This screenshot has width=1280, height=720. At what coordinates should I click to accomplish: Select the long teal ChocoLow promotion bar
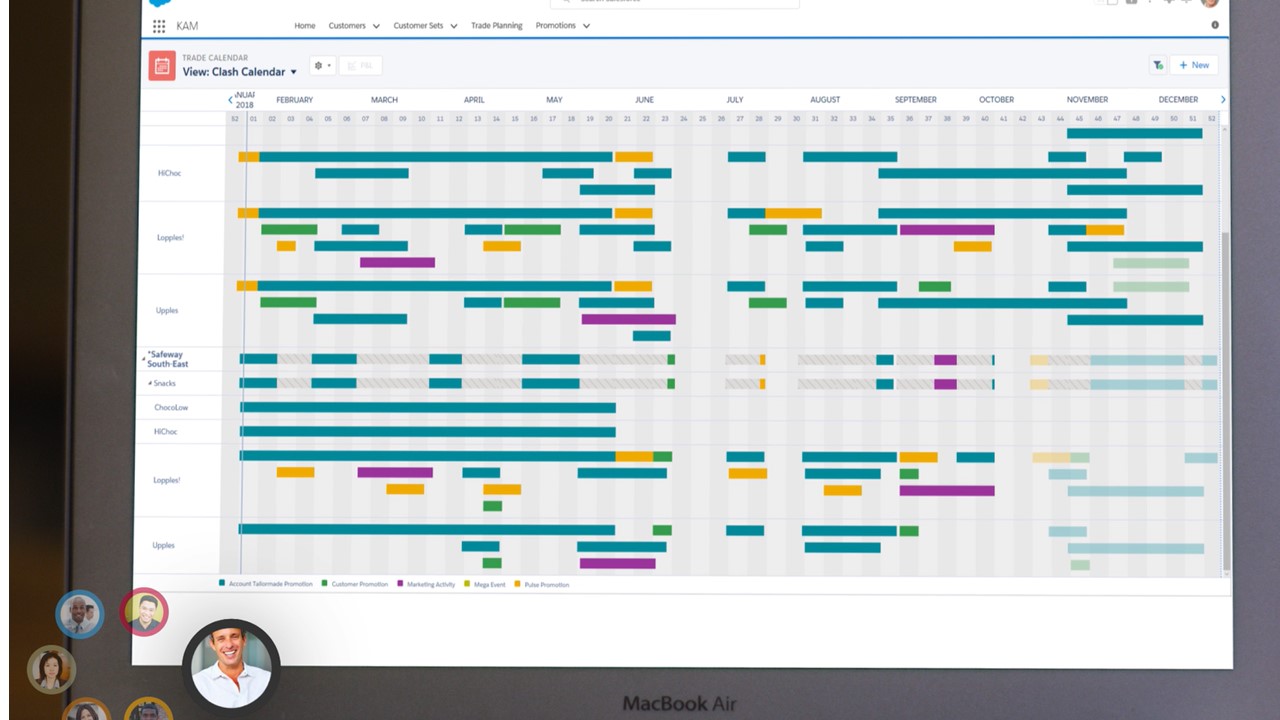click(x=428, y=408)
